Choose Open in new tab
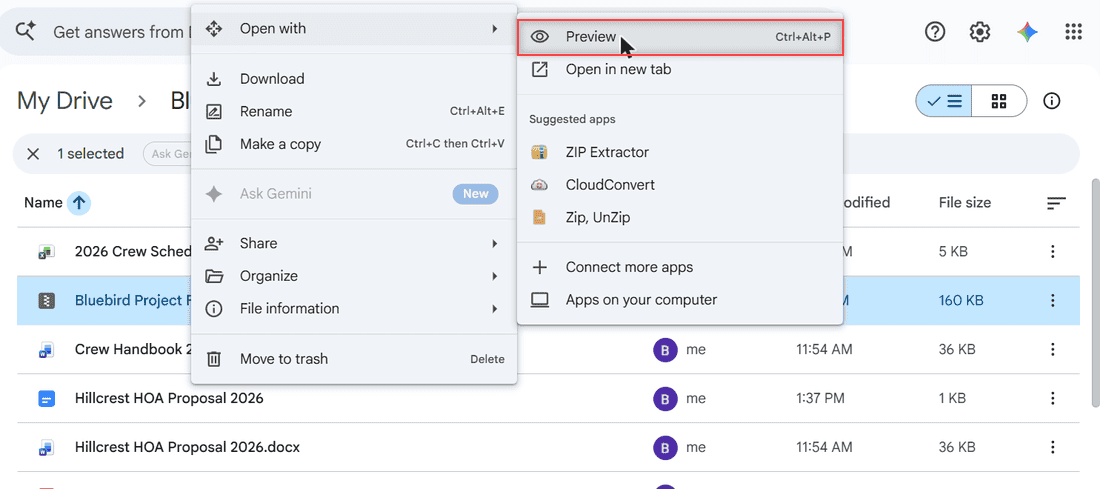Screen dimensions: 1100x489 click(680, 69)
